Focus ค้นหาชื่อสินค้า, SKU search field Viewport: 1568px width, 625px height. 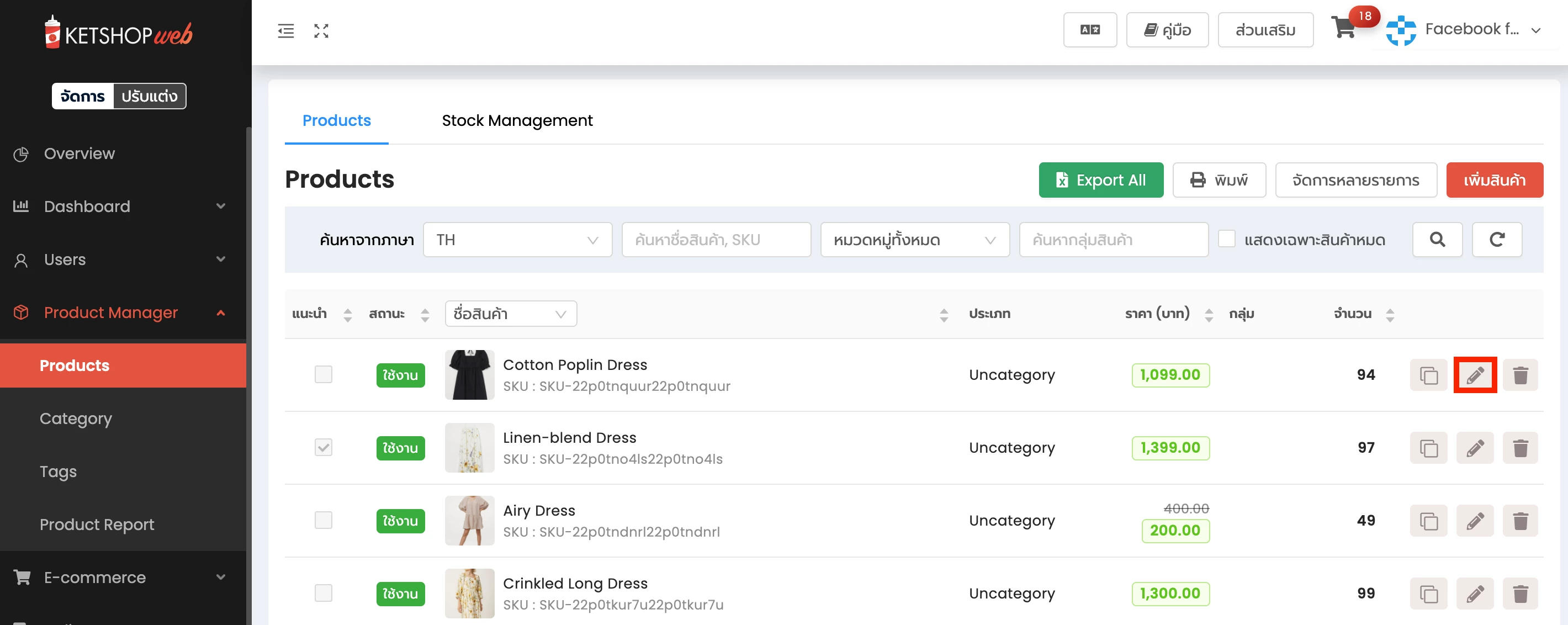coord(716,239)
